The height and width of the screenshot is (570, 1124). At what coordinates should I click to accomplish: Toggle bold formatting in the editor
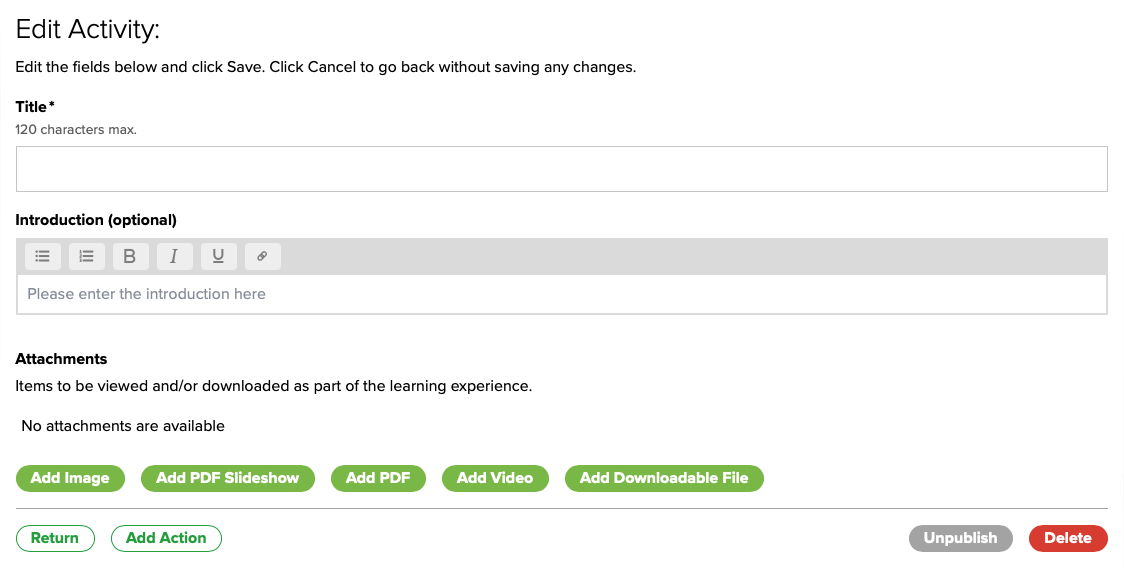tap(130, 257)
